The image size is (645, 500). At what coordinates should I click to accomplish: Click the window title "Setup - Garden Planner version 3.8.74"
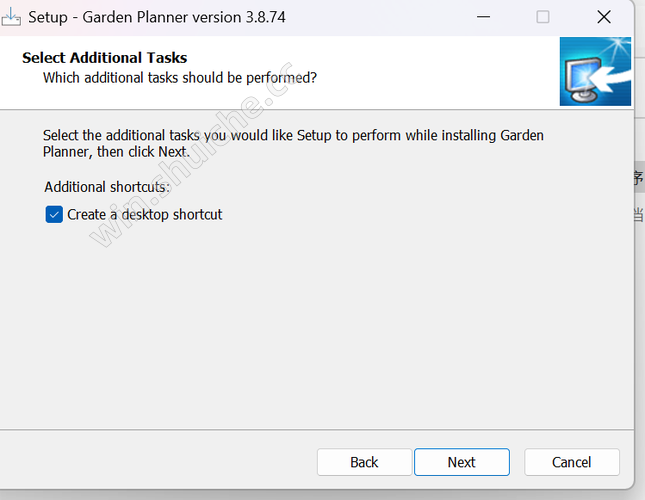[x=157, y=17]
